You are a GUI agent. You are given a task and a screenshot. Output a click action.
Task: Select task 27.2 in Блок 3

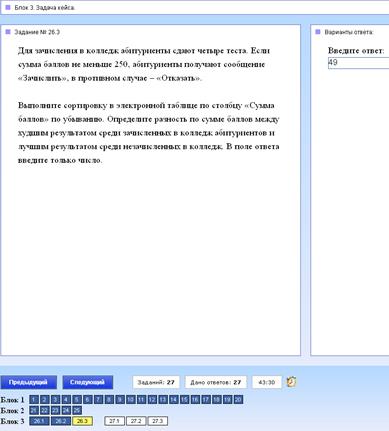pos(136,421)
